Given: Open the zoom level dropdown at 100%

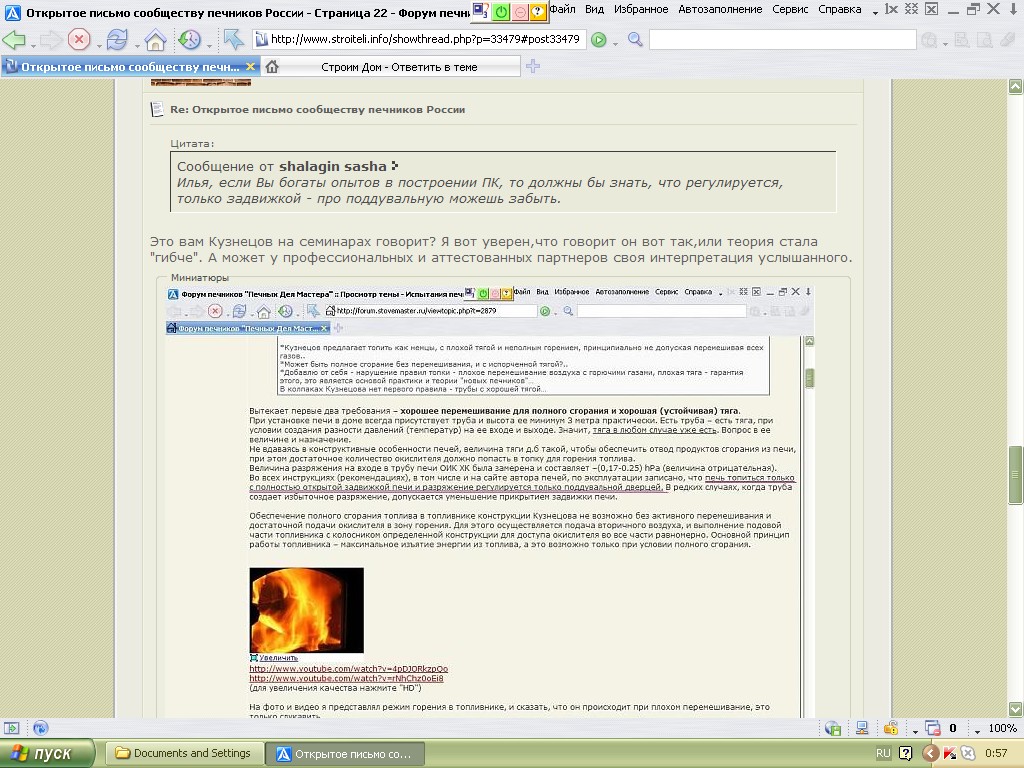Looking at the screenshot, I should [977, 730].
